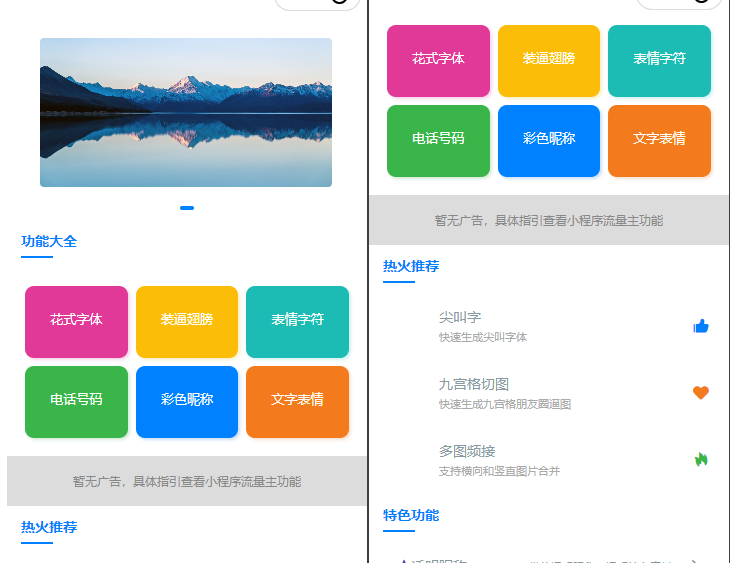Tap the green flame icon beside 多图频接

[x=701, y=460]
